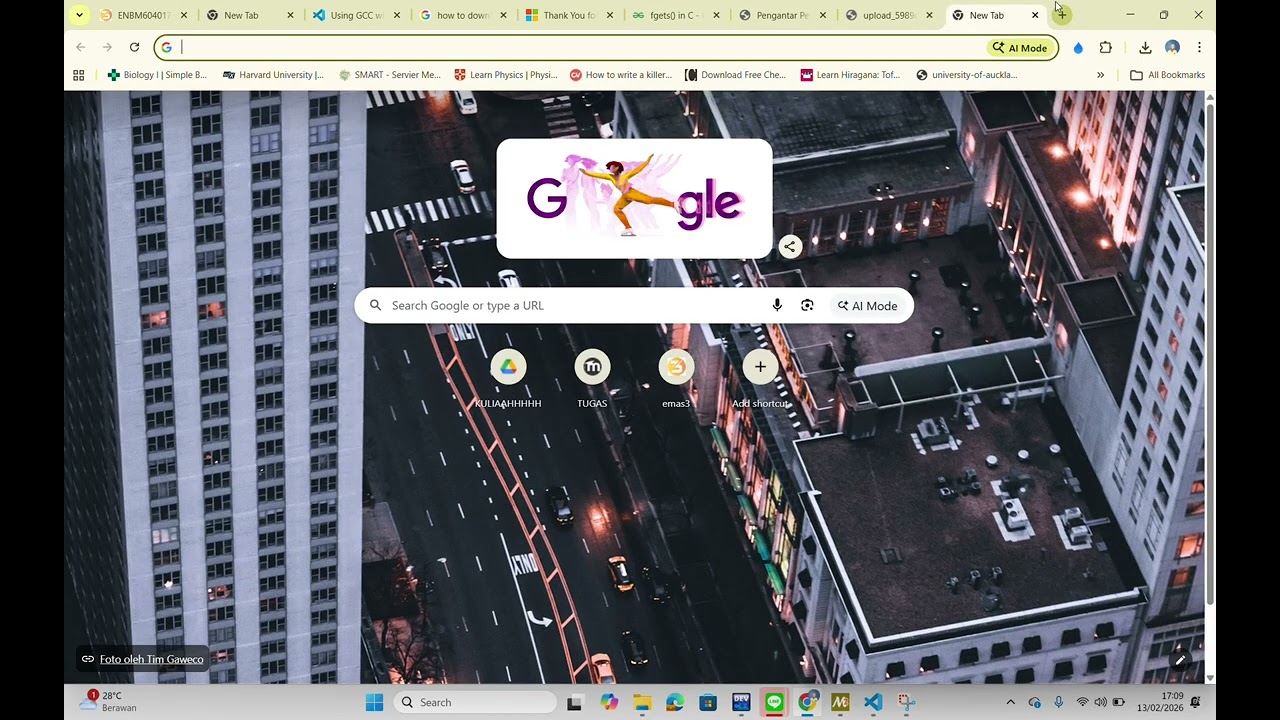Screen dimensions: 1280x720
Task: Open Microsoft Store from the taskbar
Action: point(708,702)
